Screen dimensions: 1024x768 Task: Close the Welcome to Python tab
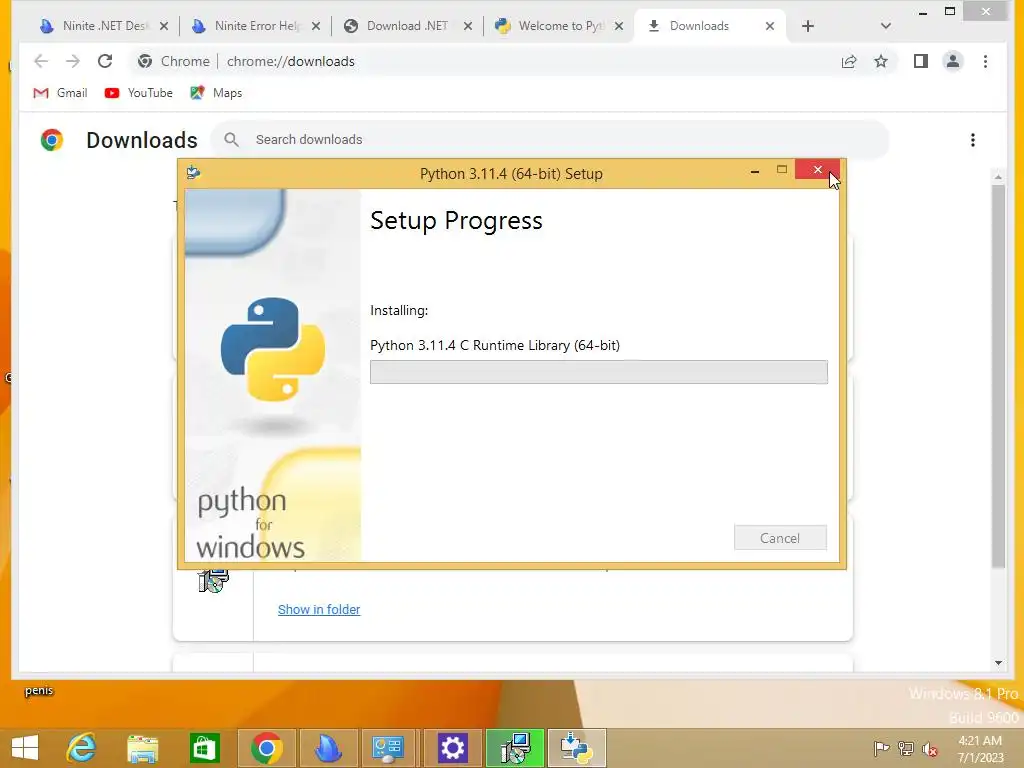click(x=619, y=26)
